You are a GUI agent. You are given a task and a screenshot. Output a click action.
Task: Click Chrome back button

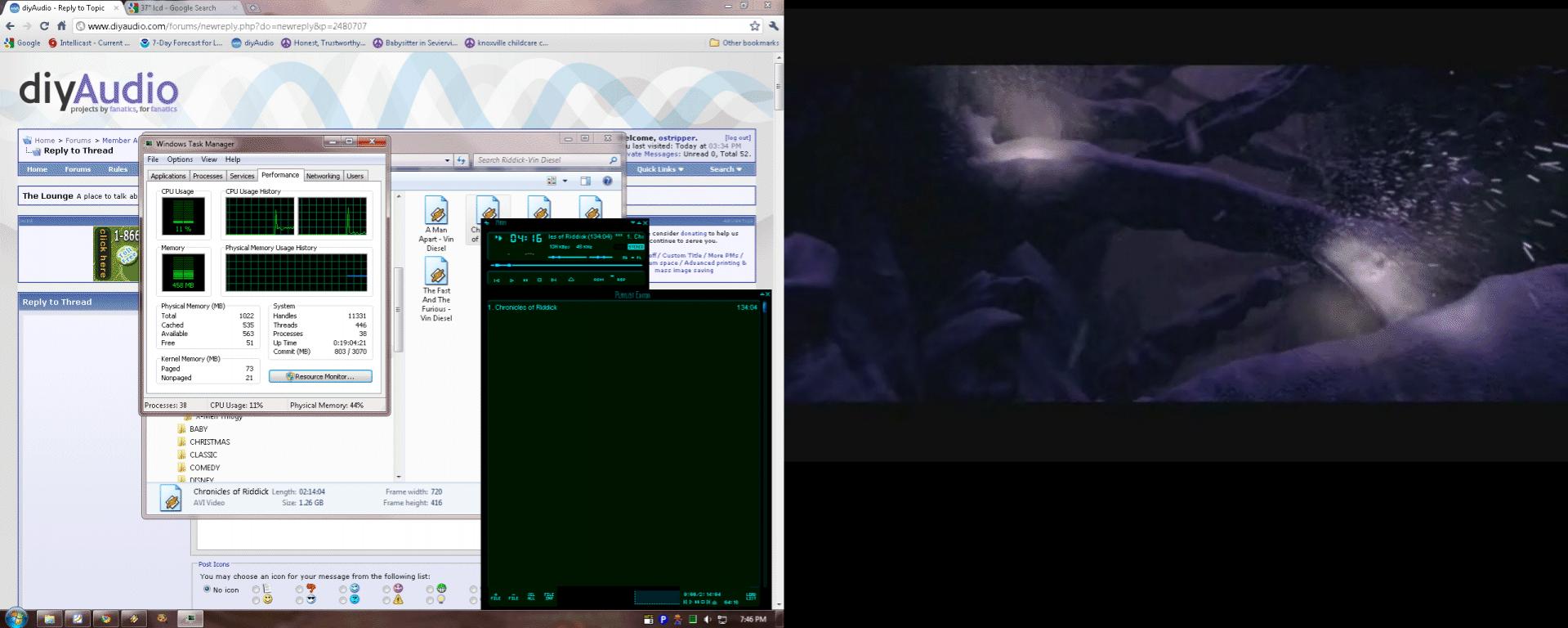[x=10, y=26]
